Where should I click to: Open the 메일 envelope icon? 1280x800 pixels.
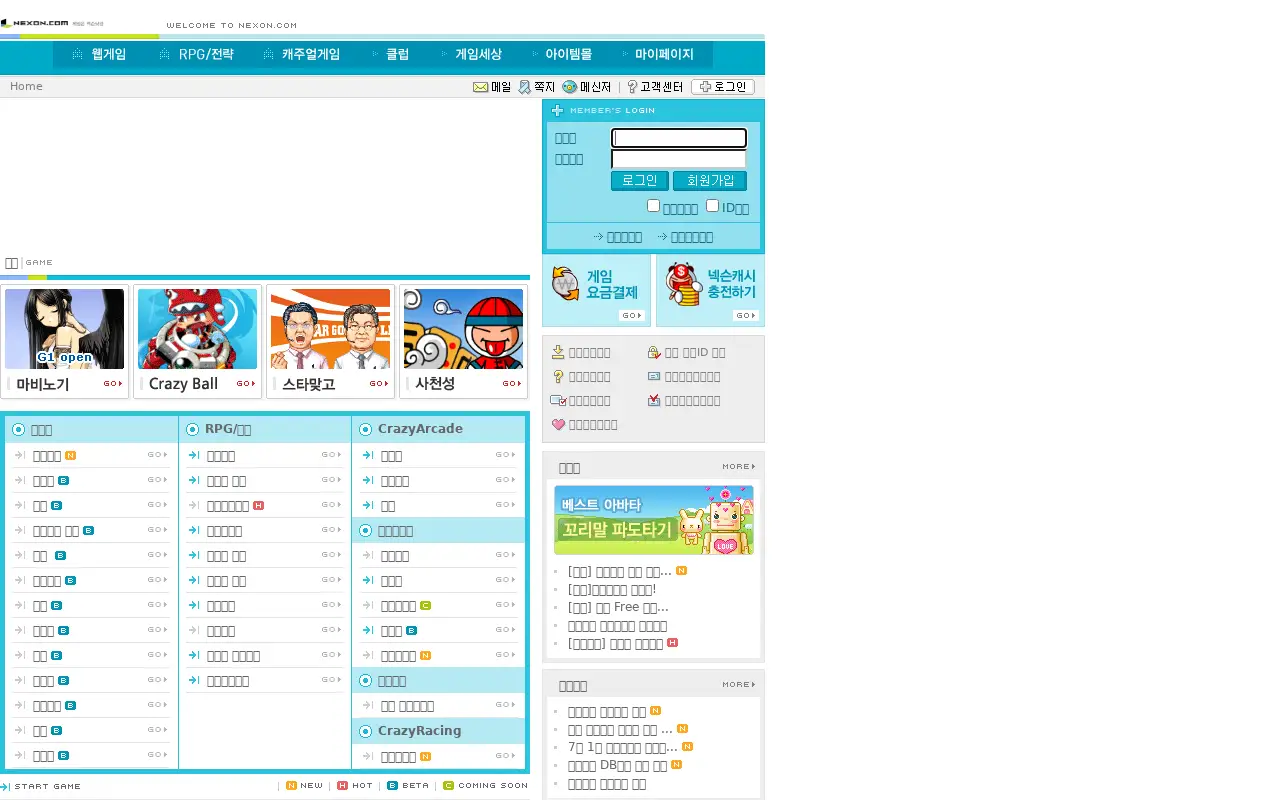[x=481, y=87]
